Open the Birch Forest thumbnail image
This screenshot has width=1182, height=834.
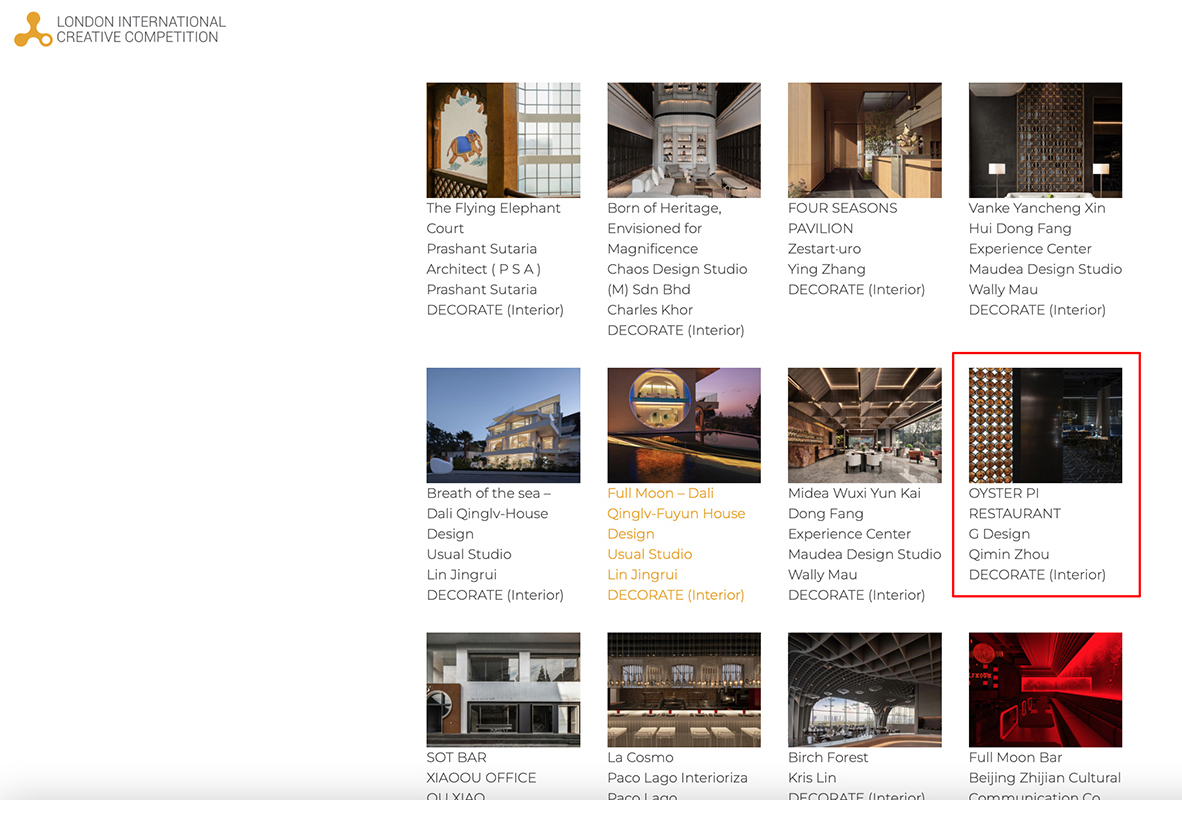point(865,690)
